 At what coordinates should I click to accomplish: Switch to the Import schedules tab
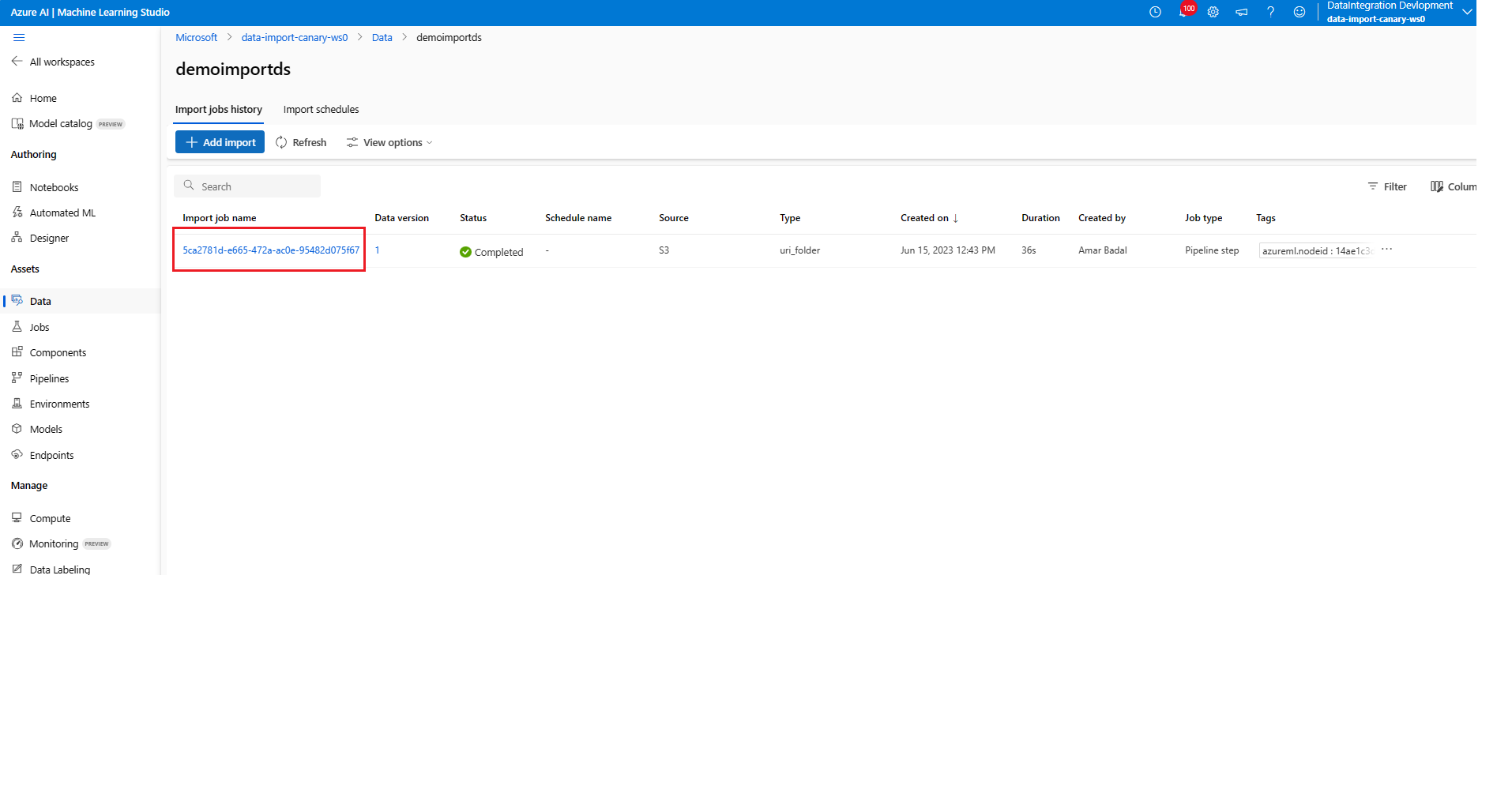pos(321,110)
